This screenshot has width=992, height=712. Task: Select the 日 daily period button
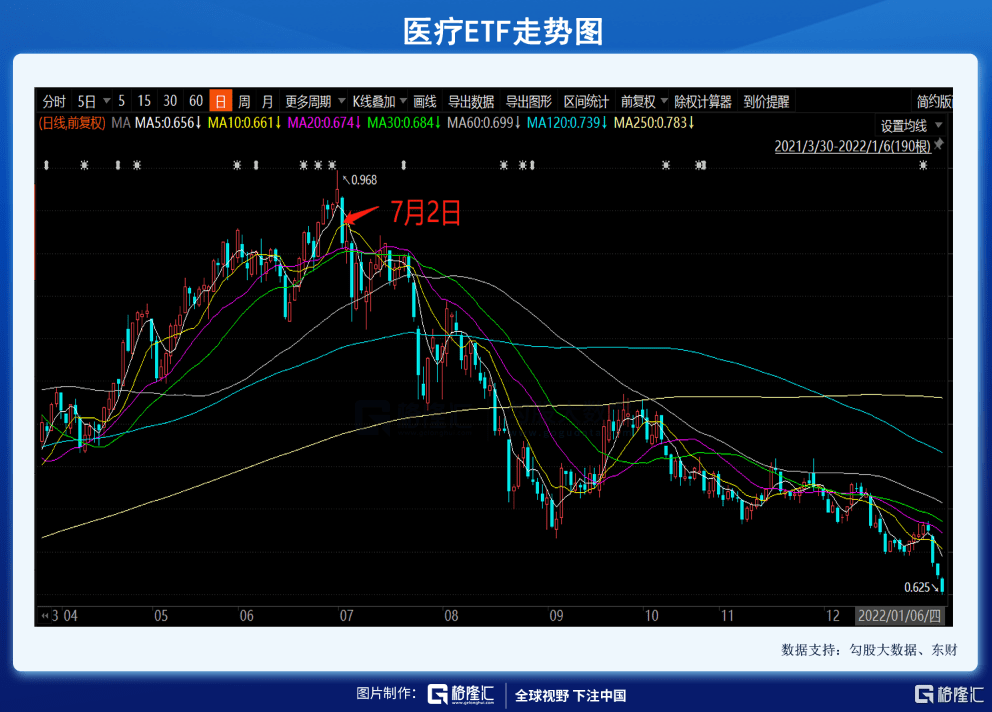(x=220, y=101)
